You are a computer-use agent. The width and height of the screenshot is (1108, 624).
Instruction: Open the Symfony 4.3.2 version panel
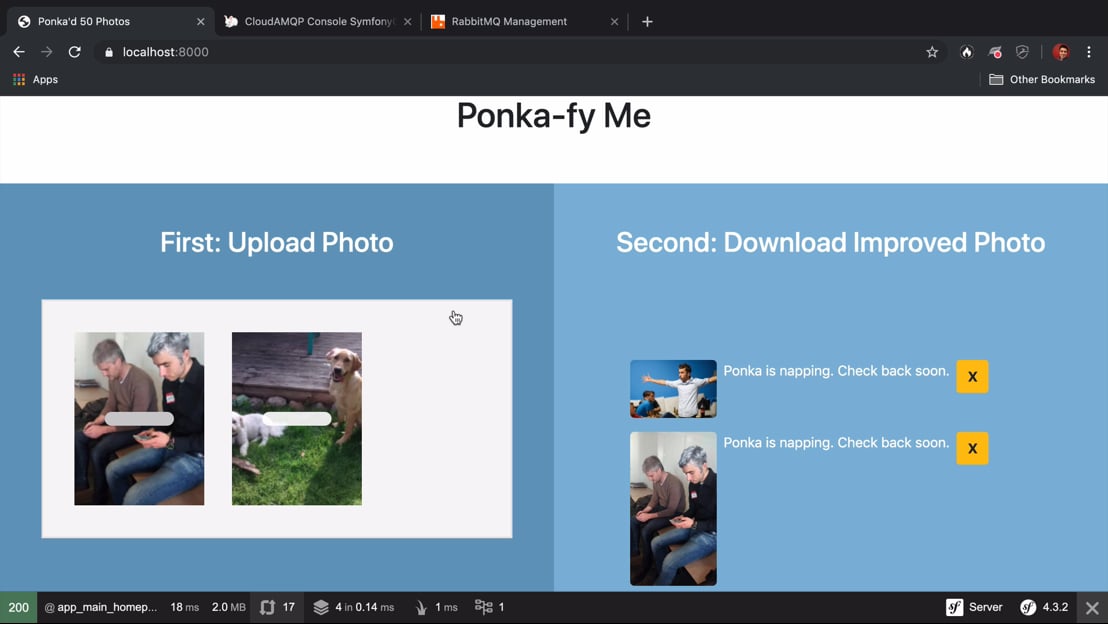(x=1044, y=607)
